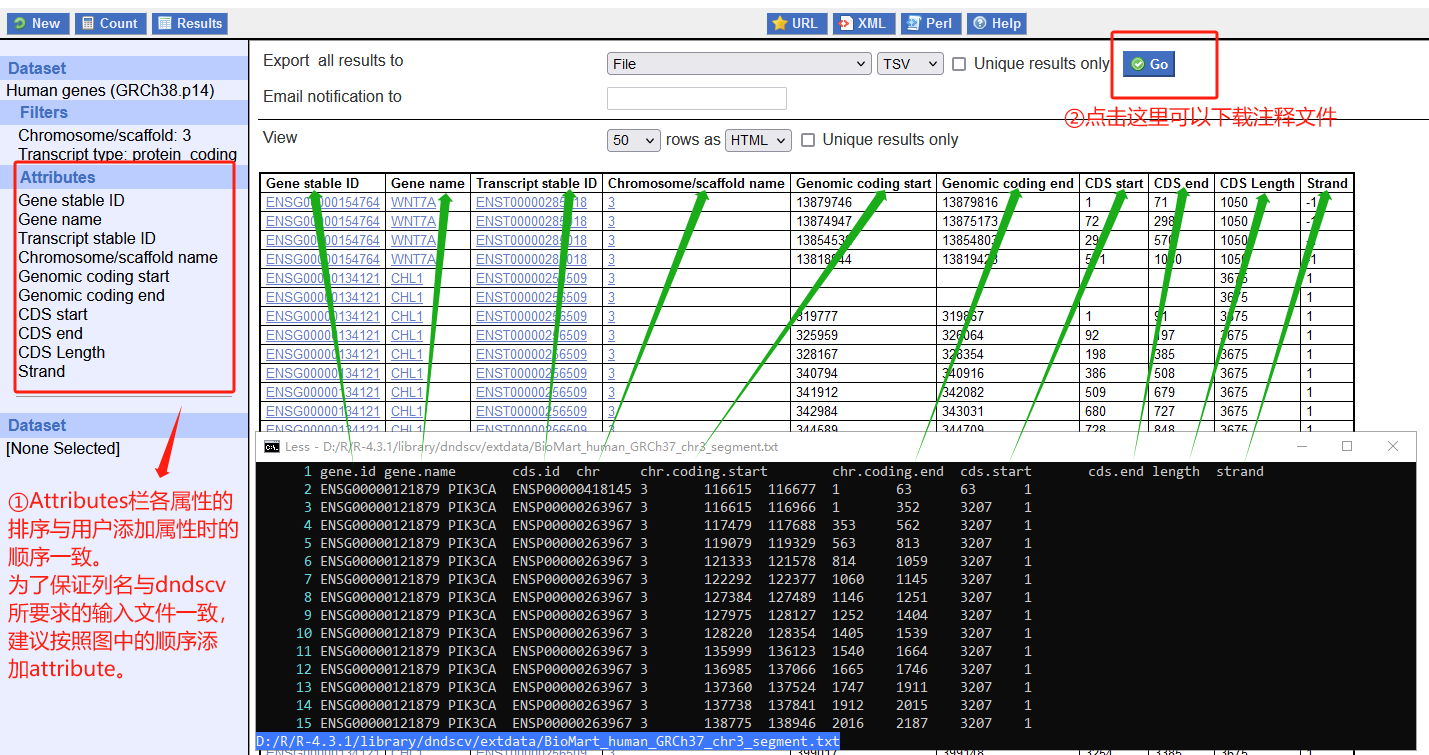Click the Perl script button
This screenshot has height=755, width=1429.
pos(930,23)
